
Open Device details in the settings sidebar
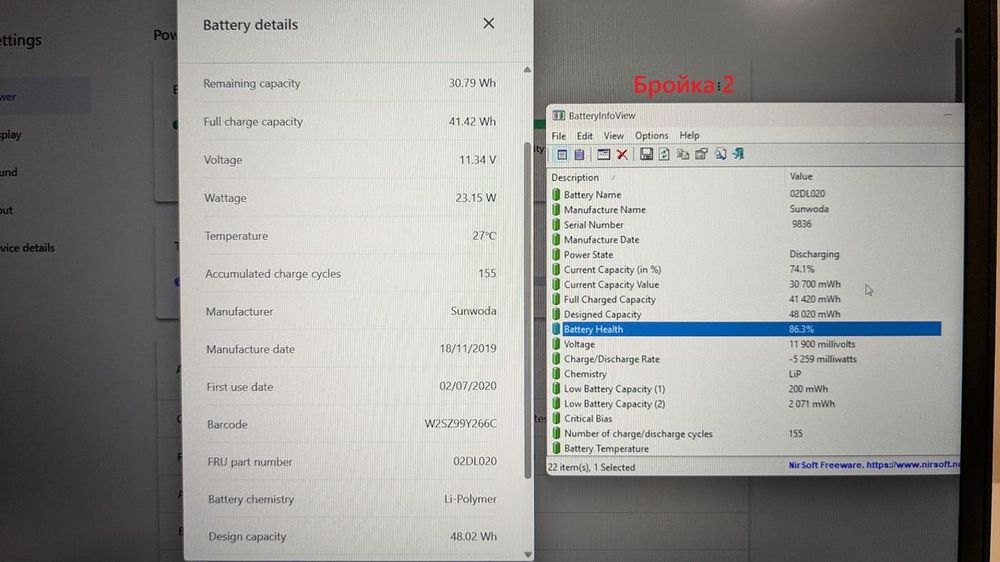[27, 248]
